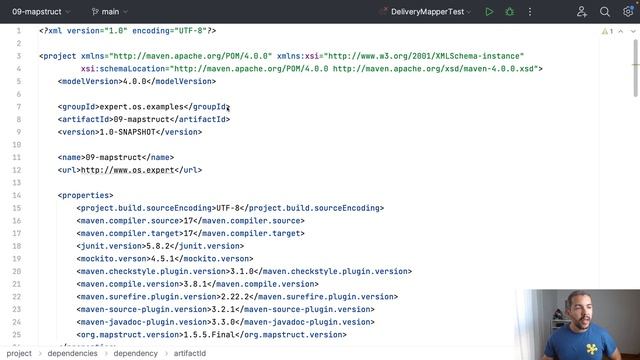Click the junit.version value 5.8.2
Image resolution: width=640 pixels, height=360 pixels.
tap(158, 246)
